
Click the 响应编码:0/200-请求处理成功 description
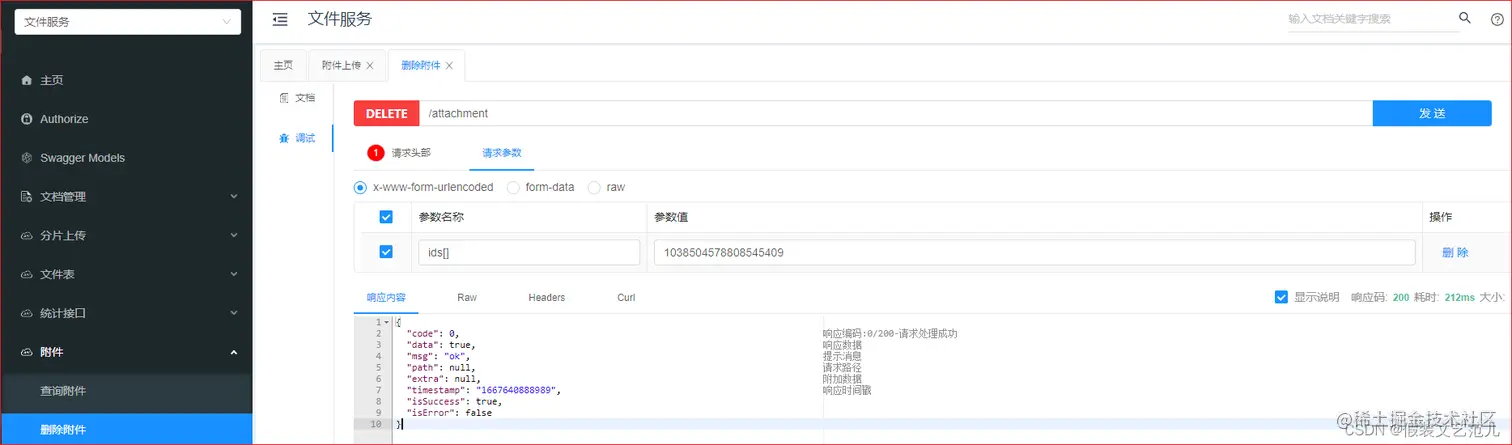[890, 333]
